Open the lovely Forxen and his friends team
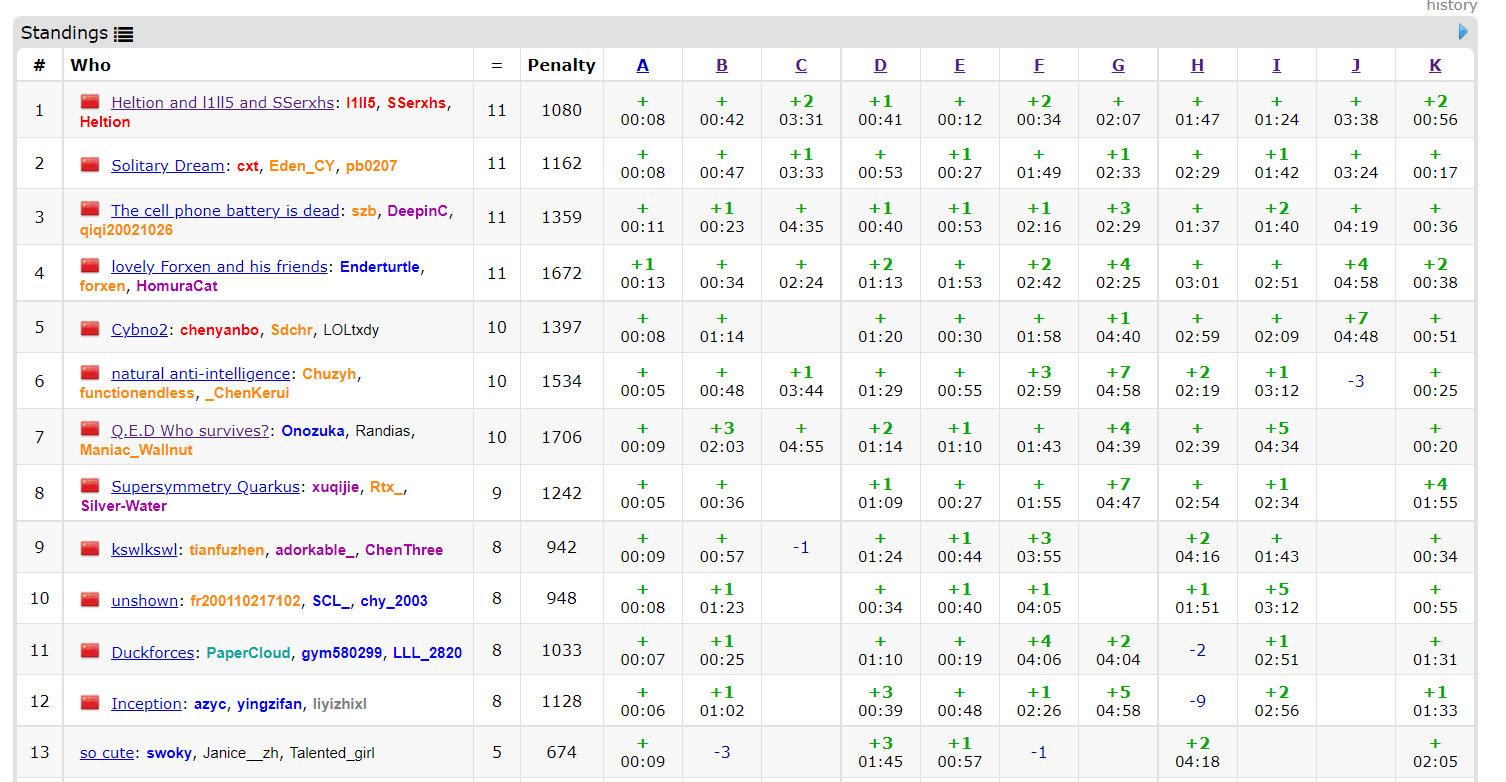This screenshot has width=1506, height=782. pos(219,266)
